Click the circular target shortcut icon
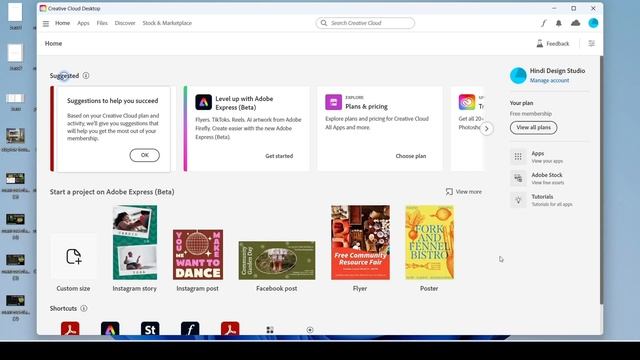The image size is (640, 360). tap(310, 330)
